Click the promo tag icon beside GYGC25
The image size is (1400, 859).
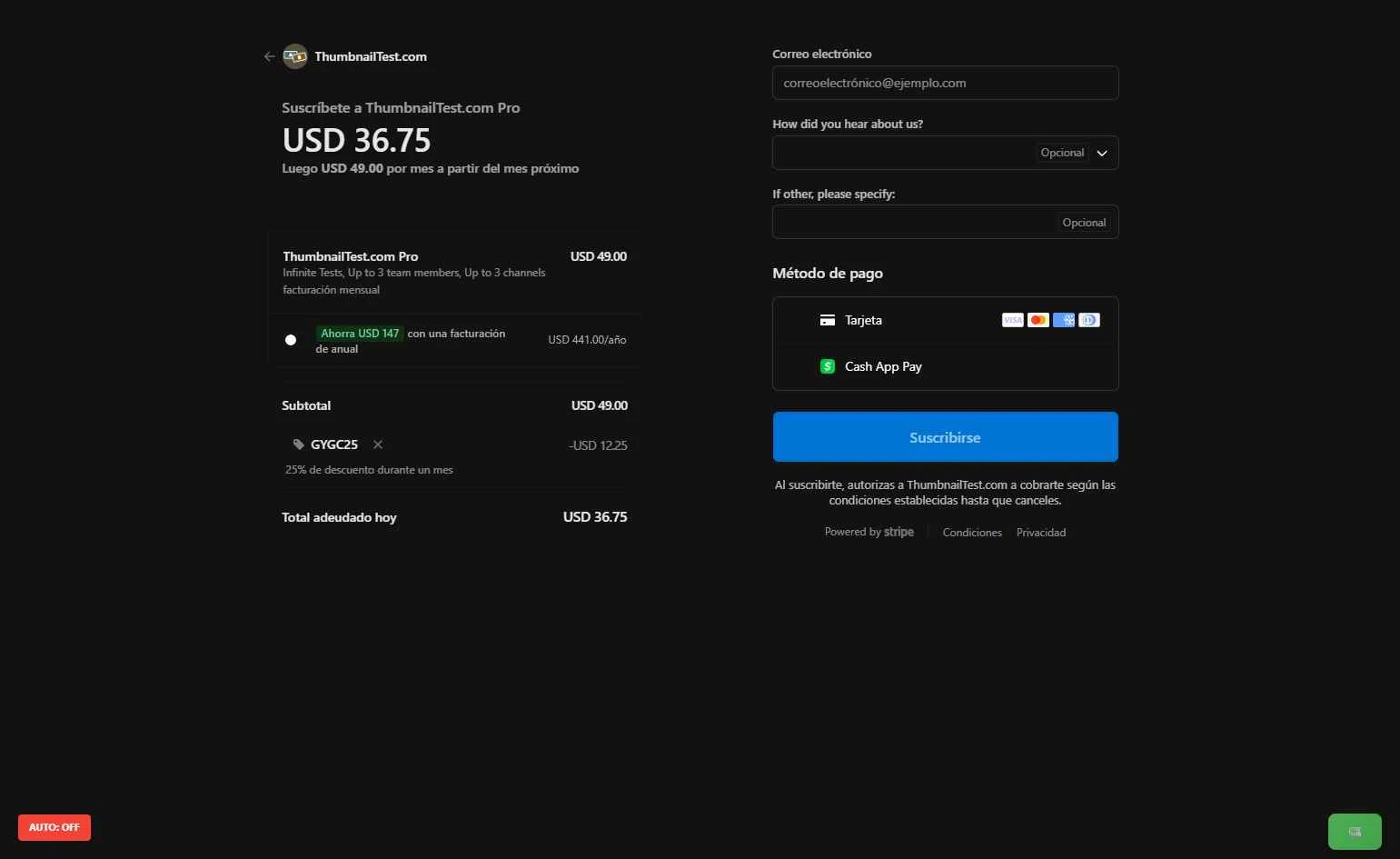(x=298, y=444)
